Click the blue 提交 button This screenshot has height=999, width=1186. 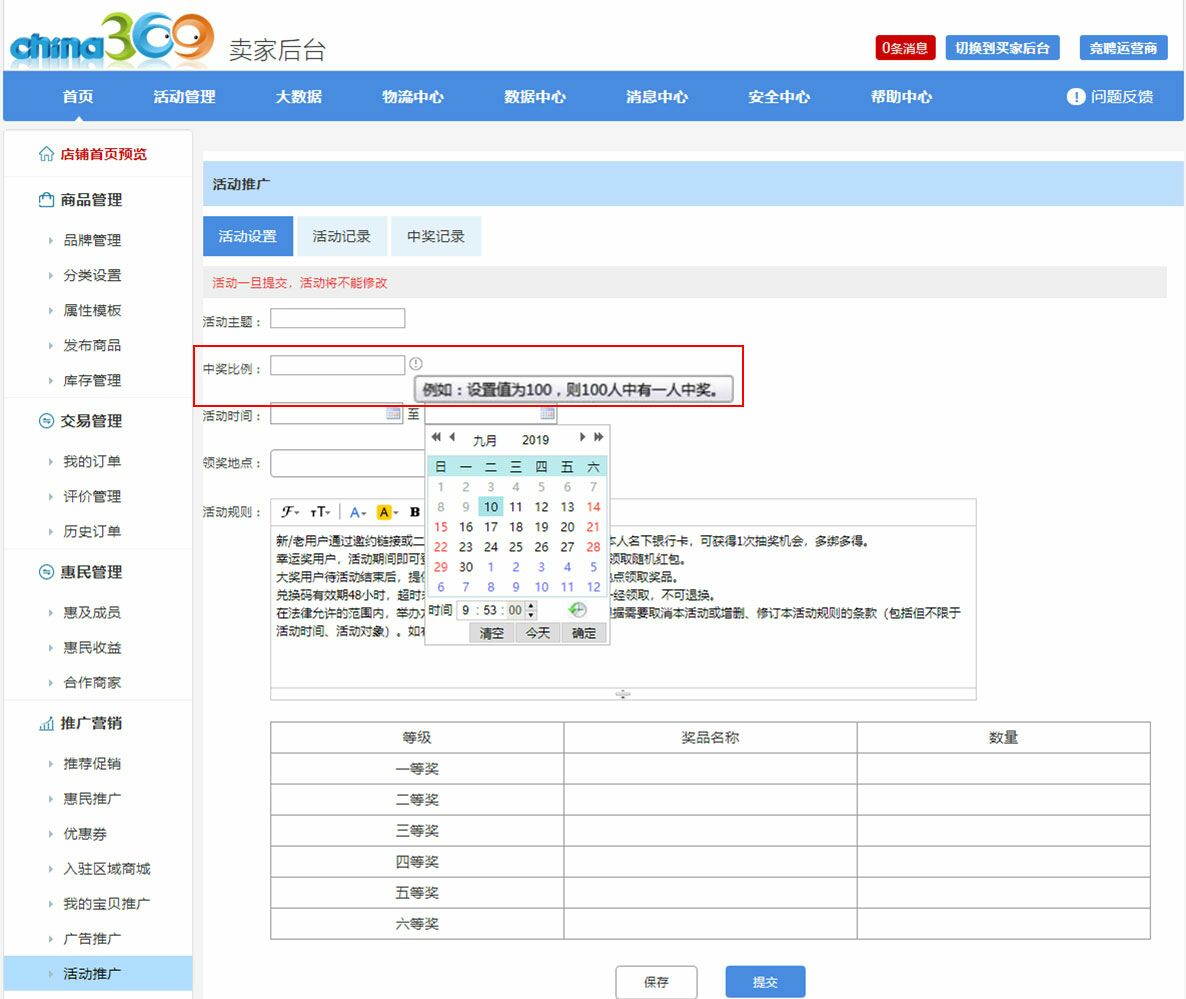(x=765, y=982)
